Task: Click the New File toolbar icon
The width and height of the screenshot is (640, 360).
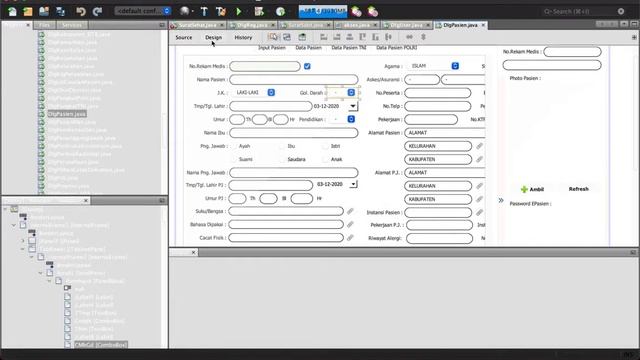Action: pyautogui.click(x=12, y=11)
